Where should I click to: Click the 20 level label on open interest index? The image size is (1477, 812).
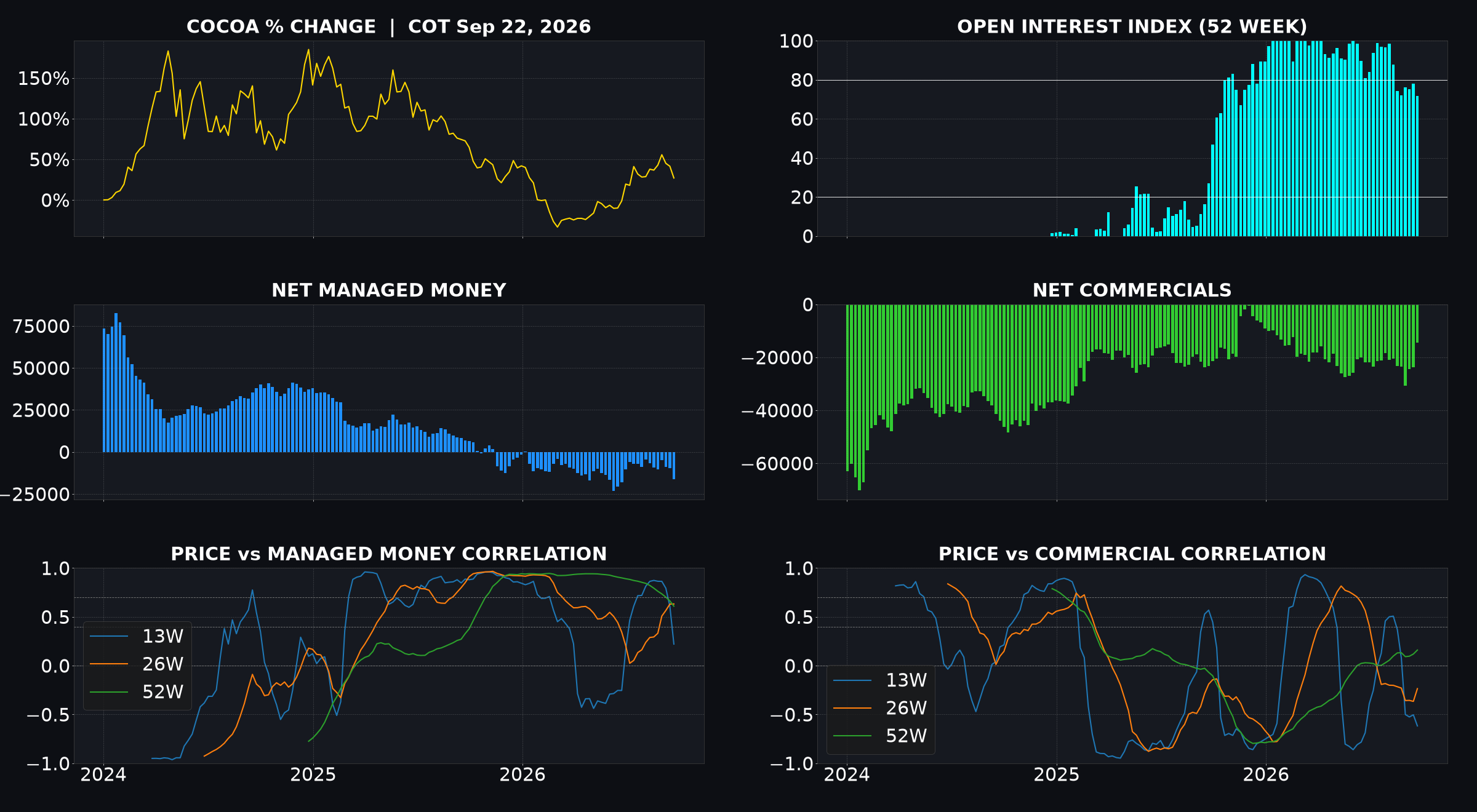click(801, 197)
